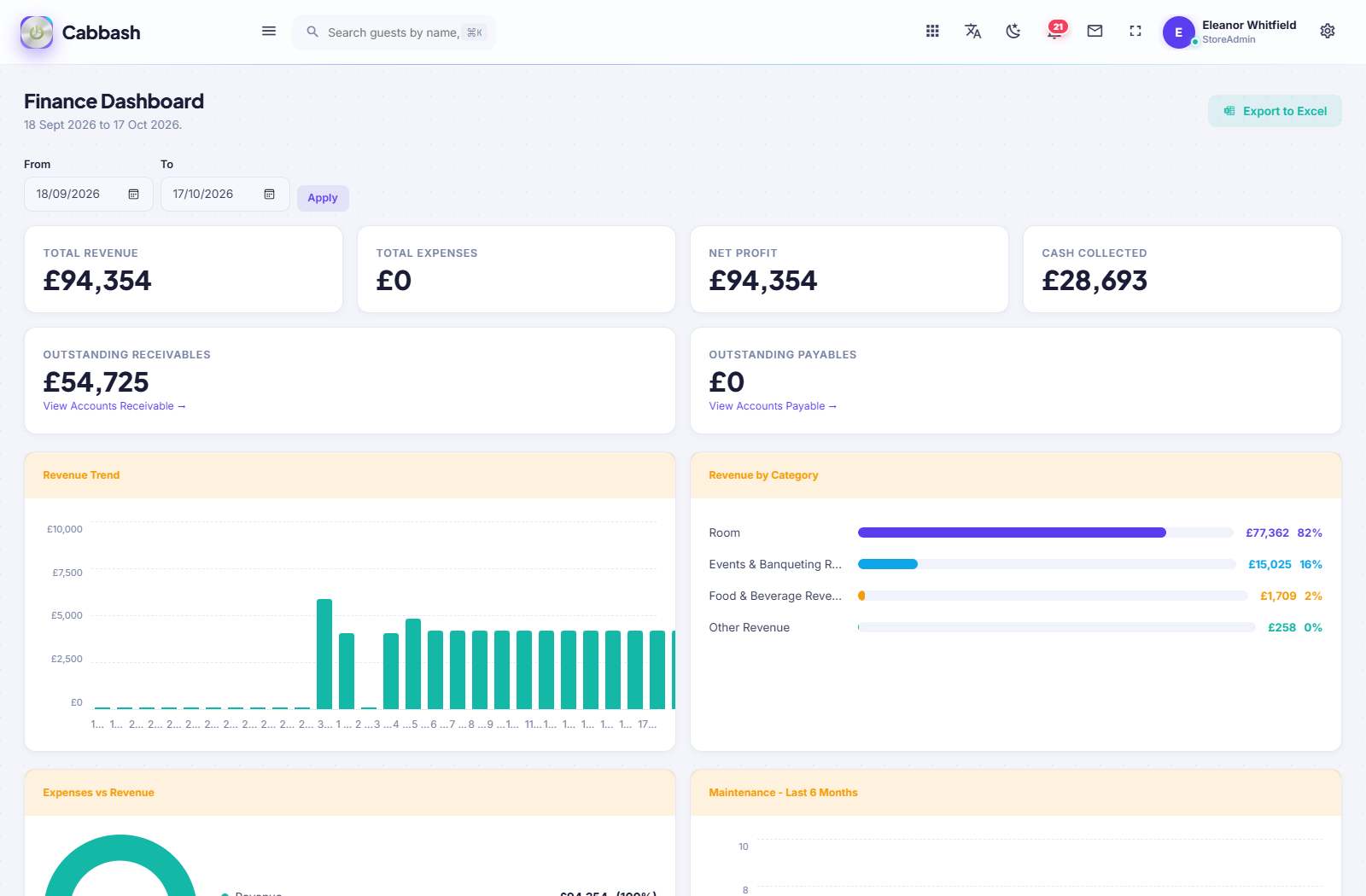The width and height of the screenshot is (1366, 896).
Task: Toggle the hamburger sidebar menu
Action: pos(269,32)
